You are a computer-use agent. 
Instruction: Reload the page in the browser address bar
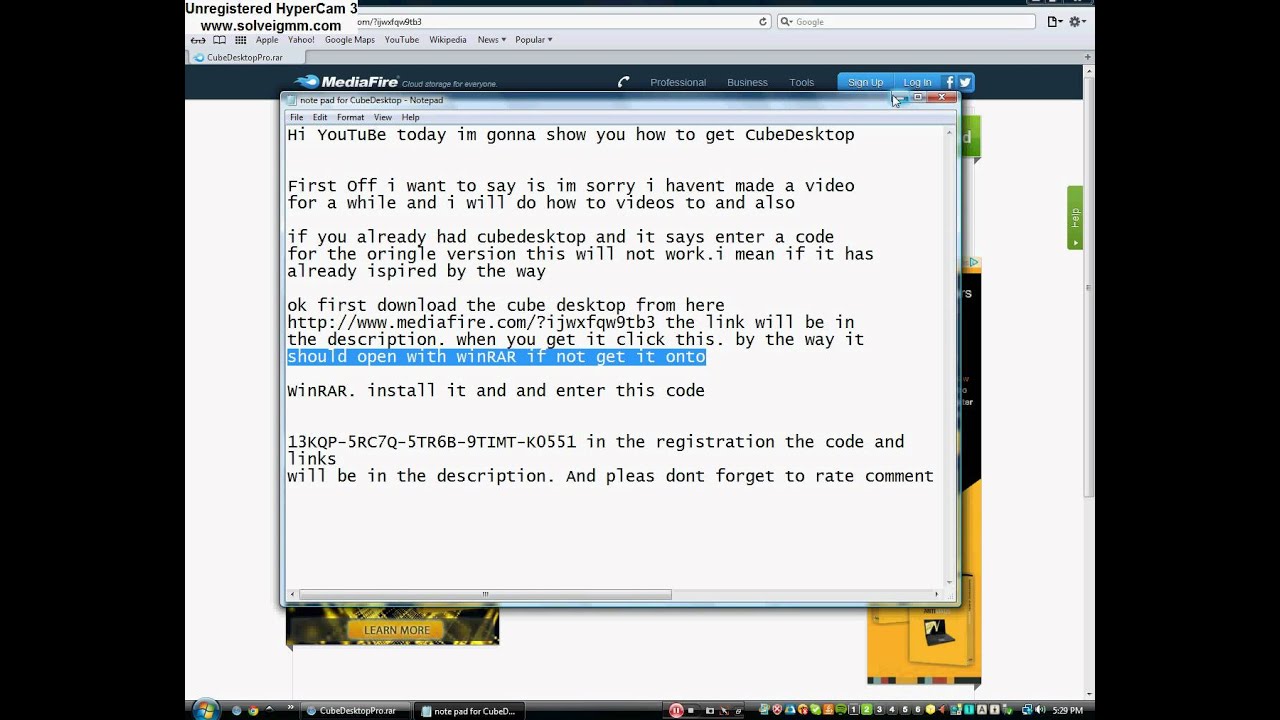762,21
